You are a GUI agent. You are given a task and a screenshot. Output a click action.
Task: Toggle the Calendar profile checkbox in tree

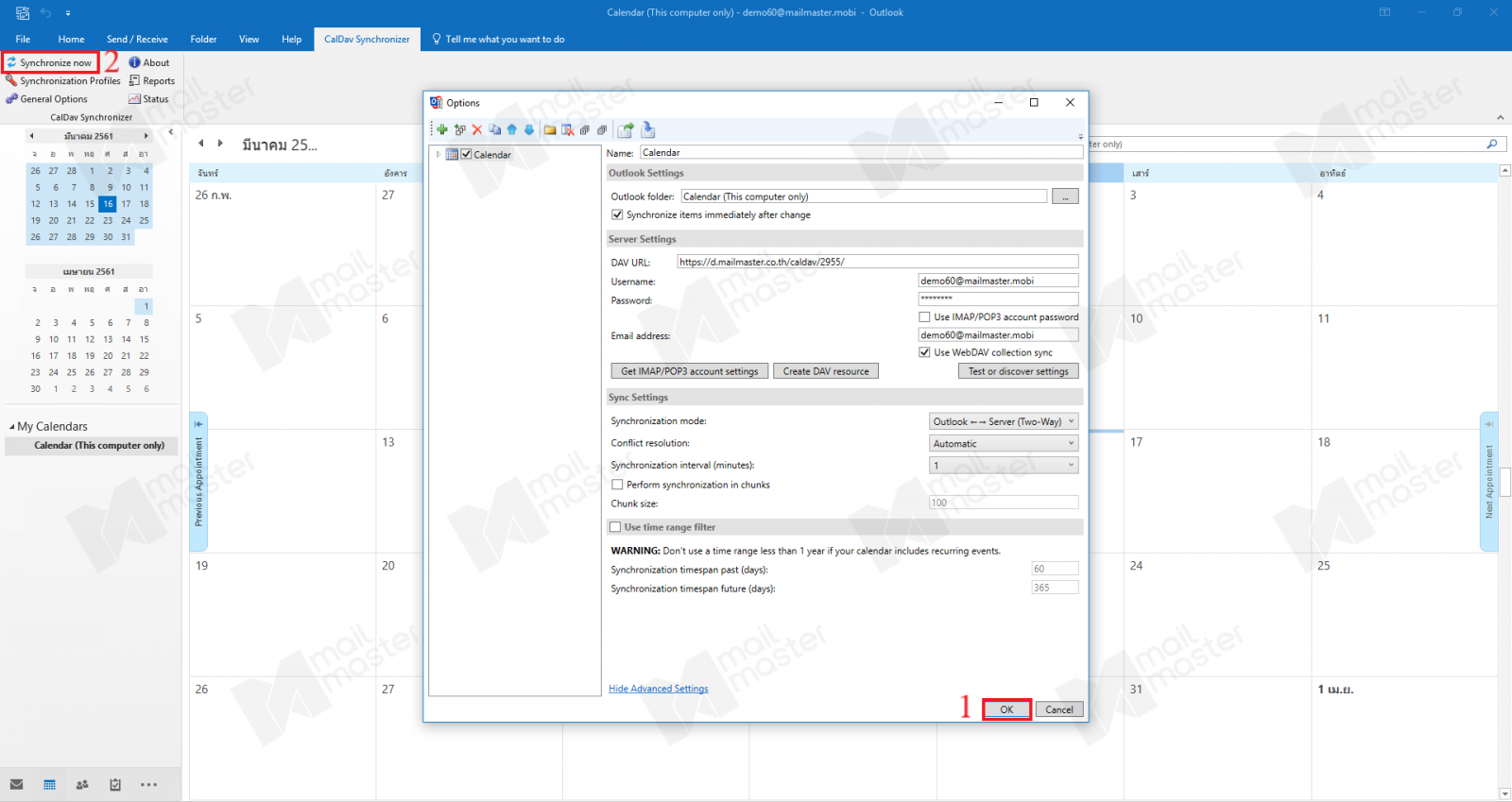pos(466,154)
